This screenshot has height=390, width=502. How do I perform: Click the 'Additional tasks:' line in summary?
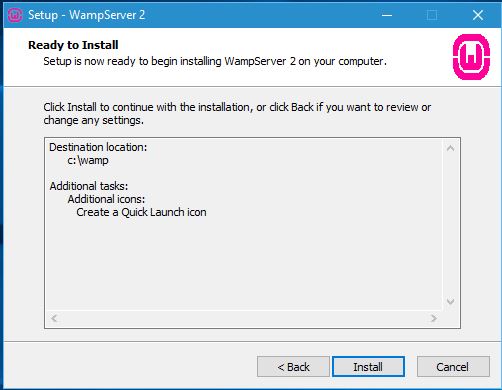[89, 186]
